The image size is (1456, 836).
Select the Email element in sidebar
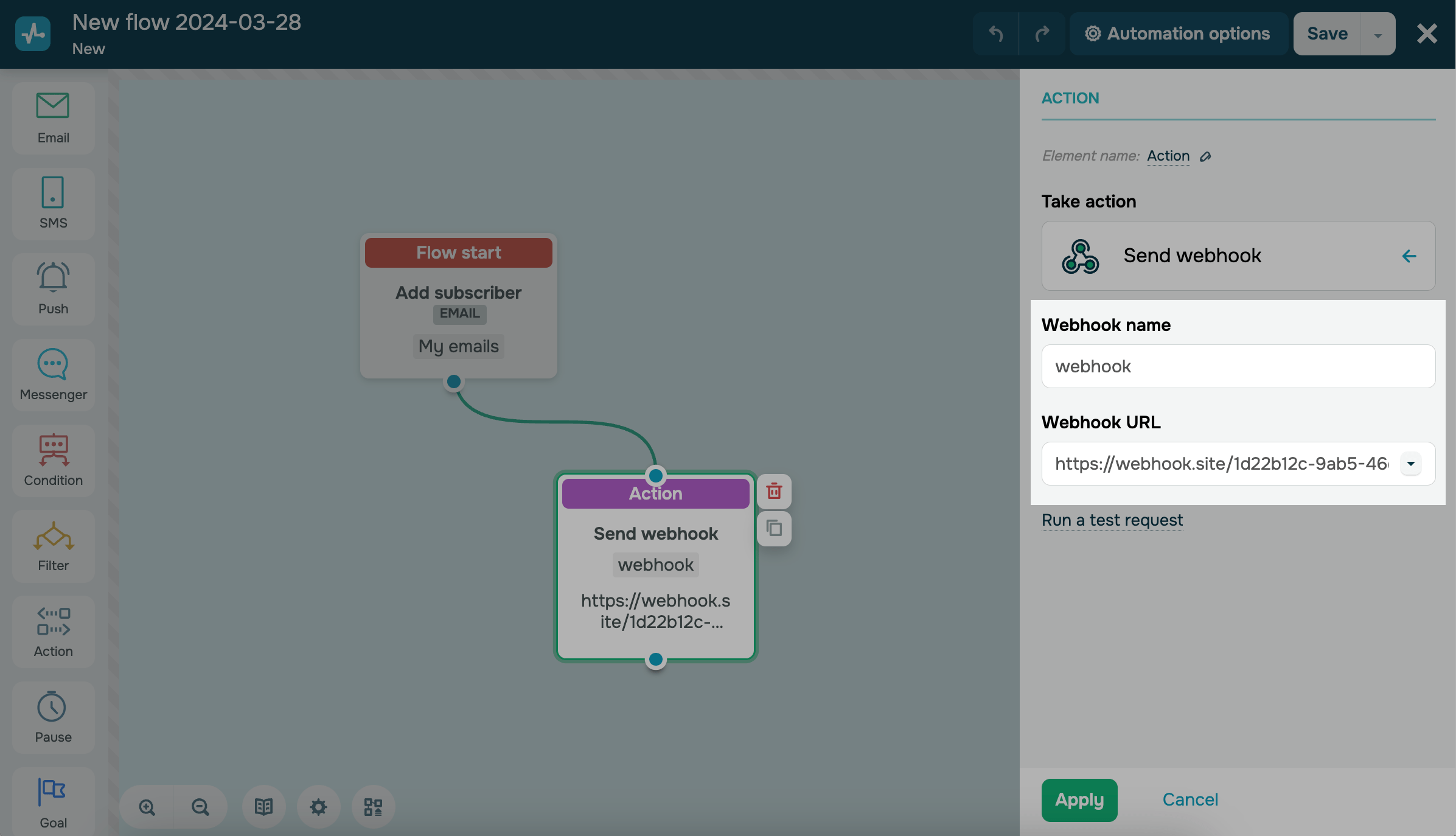53,118
